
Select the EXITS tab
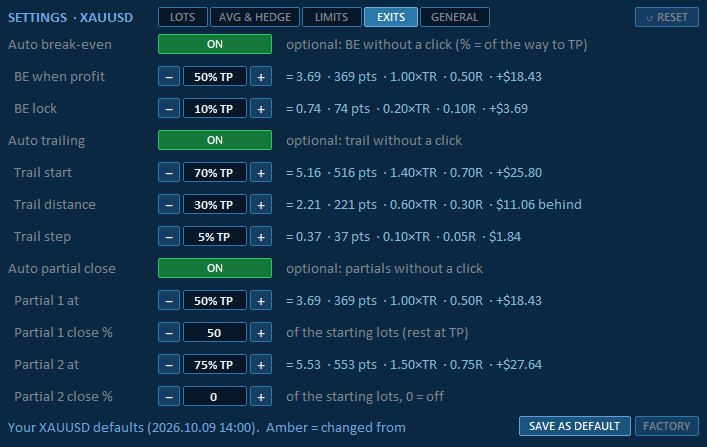click(x=391, y=17)
